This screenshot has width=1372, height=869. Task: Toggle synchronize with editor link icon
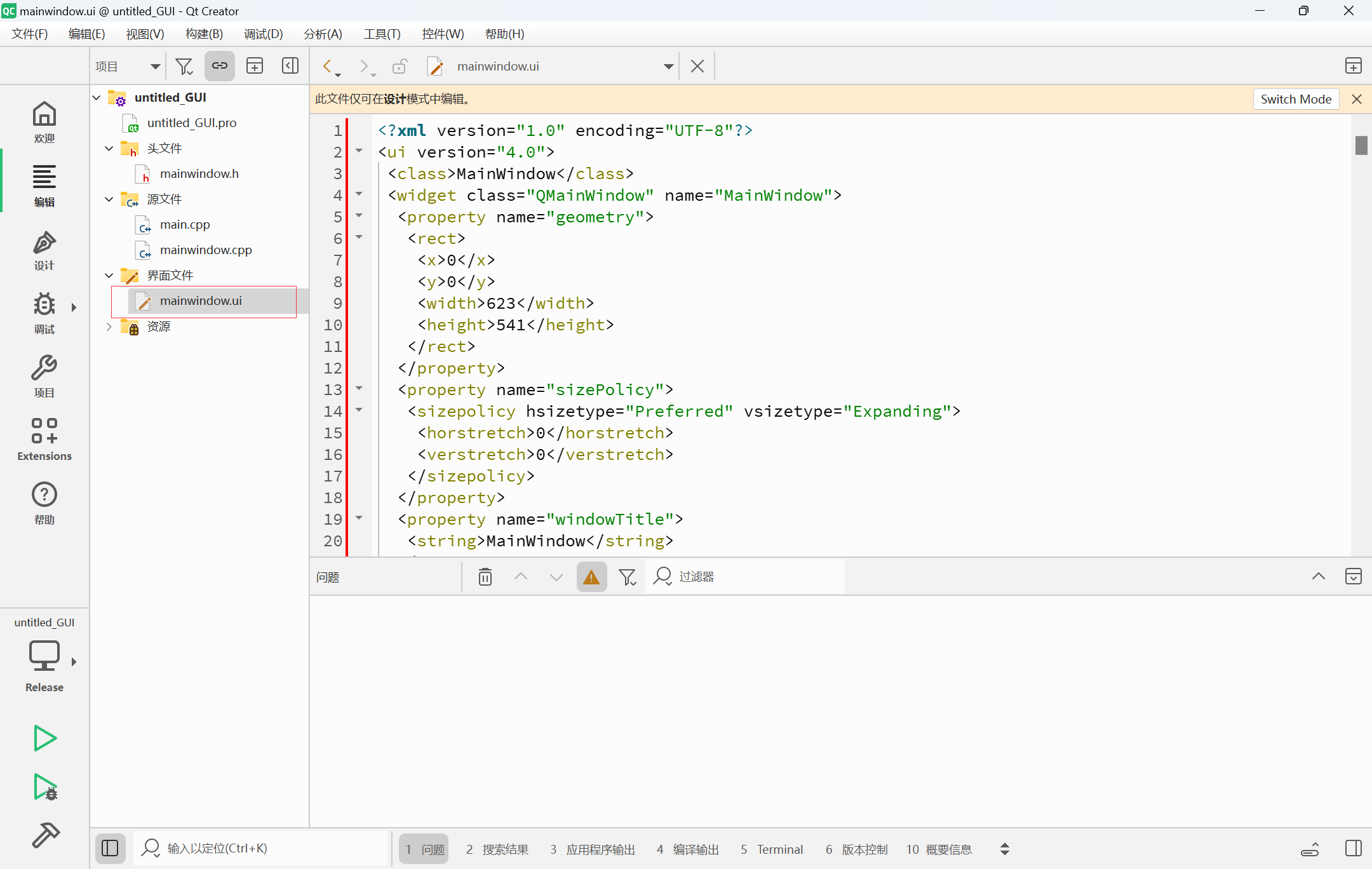tap(219, 66)
